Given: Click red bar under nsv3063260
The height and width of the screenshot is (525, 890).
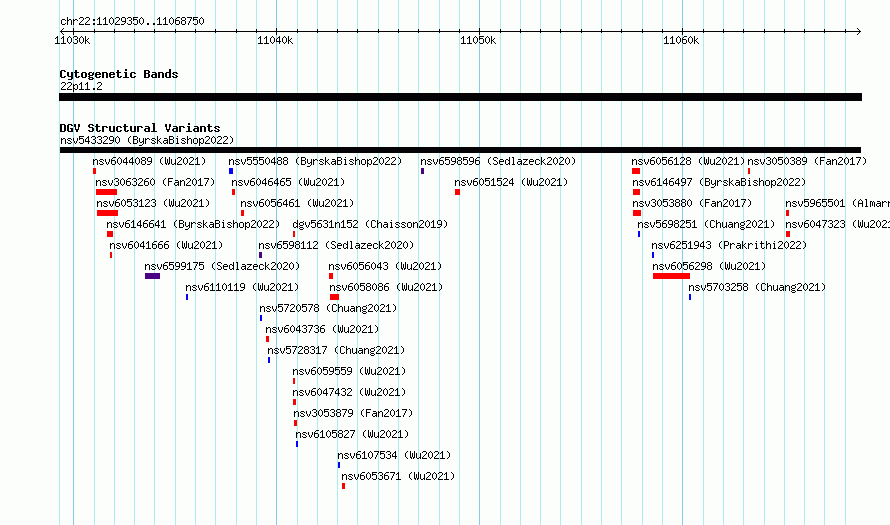Looking at the screenshot, I should tap(106, 192).
